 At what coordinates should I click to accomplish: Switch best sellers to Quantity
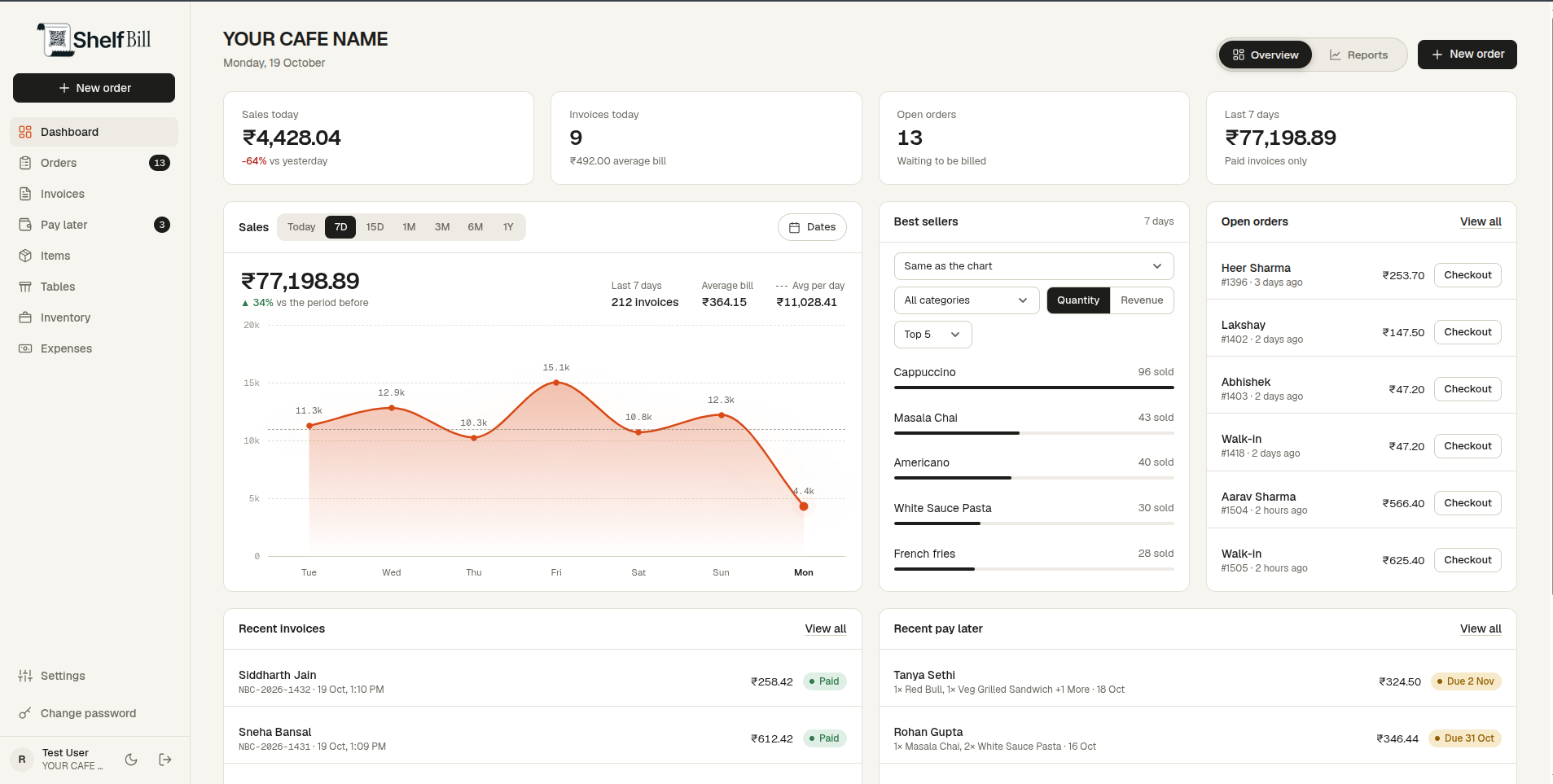point(1078,300)
